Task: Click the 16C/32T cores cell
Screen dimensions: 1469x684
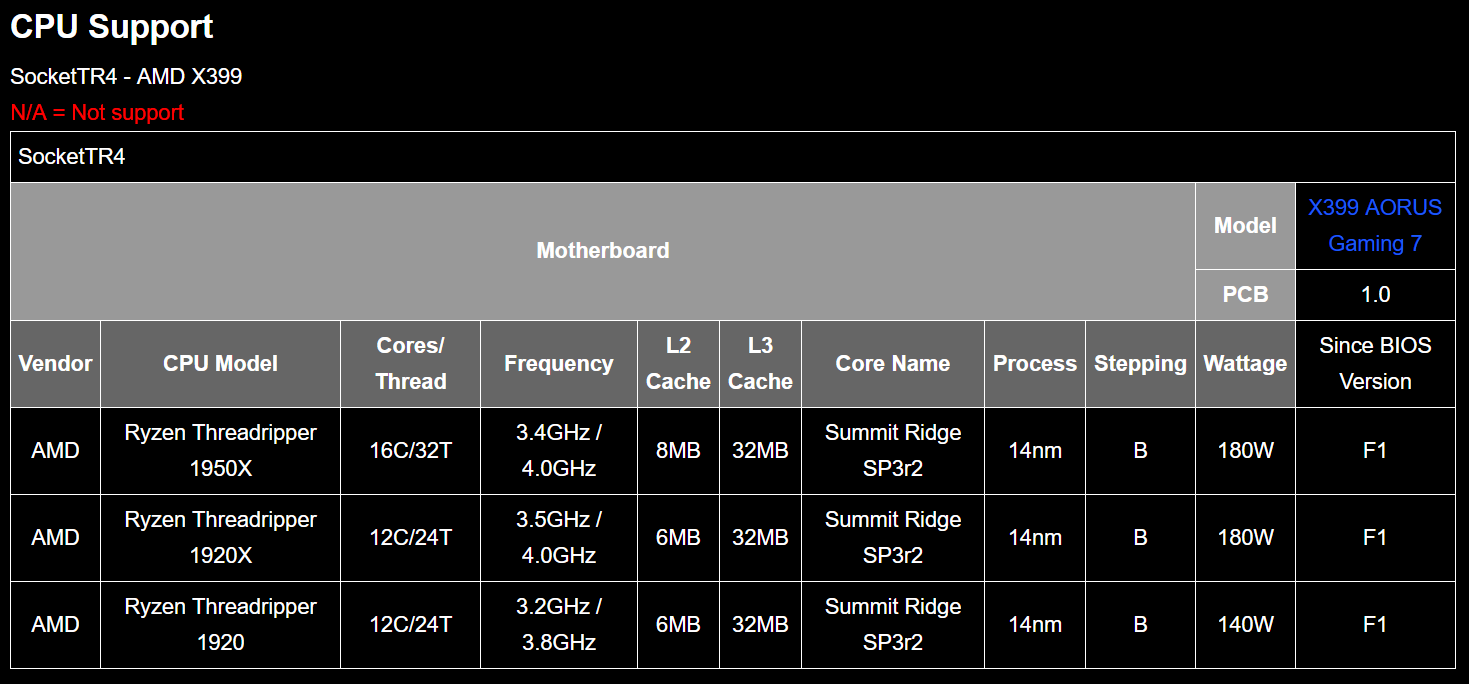Action: (410, 451)
